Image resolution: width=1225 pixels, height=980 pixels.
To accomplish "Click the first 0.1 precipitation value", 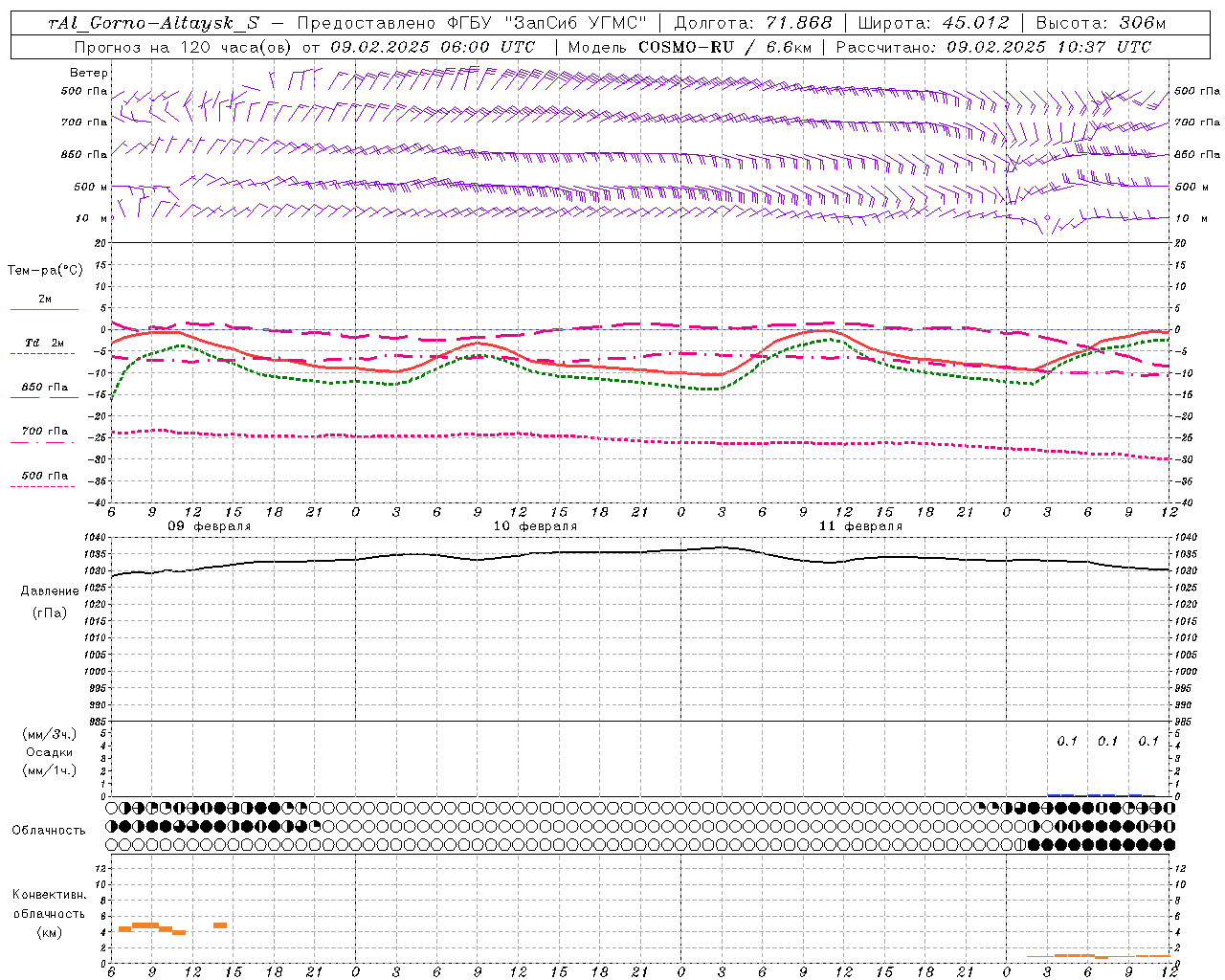I will pos(1067,741).
